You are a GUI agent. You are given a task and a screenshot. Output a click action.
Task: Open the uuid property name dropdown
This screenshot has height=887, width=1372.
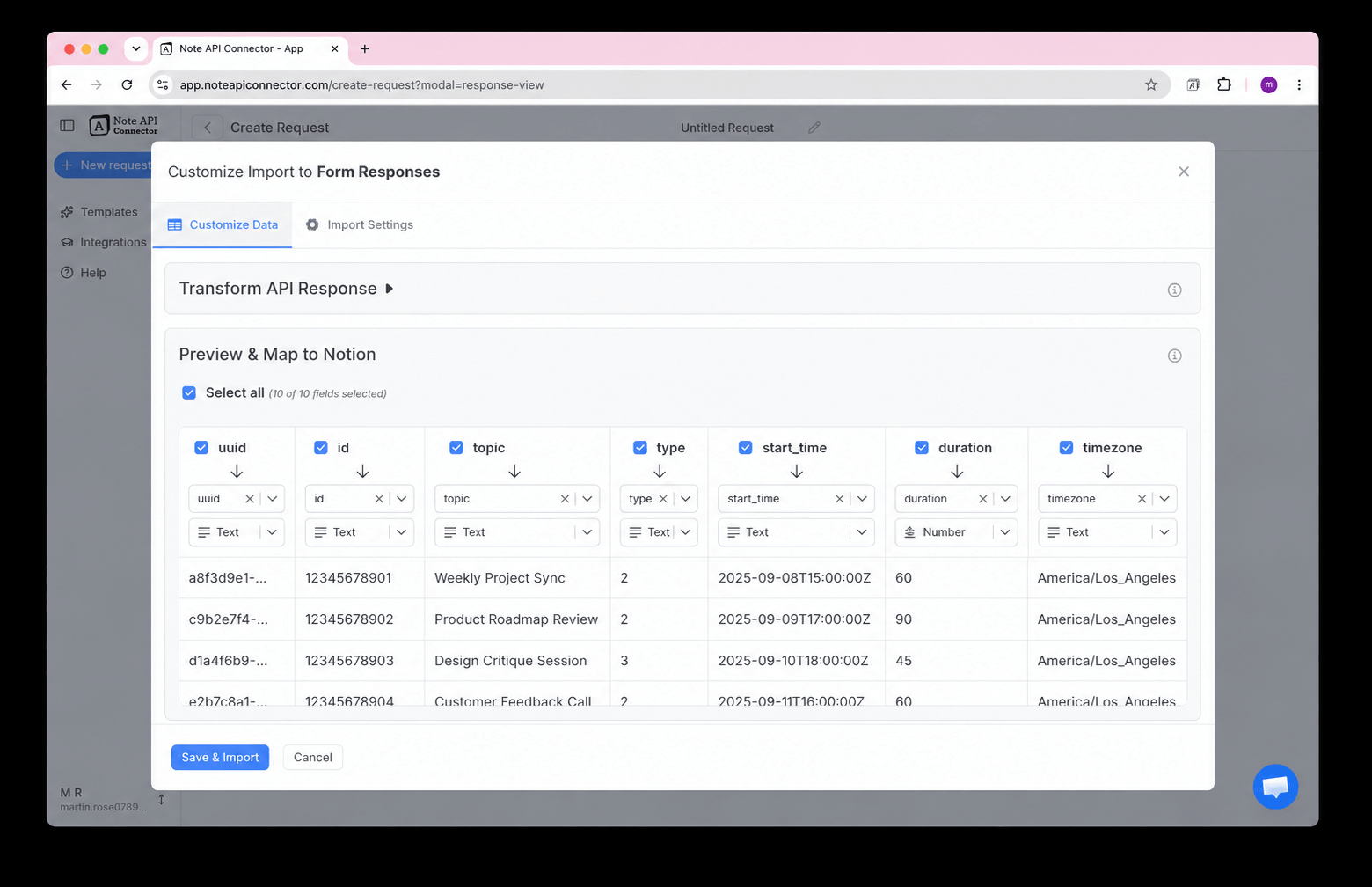tap(273, 499)
